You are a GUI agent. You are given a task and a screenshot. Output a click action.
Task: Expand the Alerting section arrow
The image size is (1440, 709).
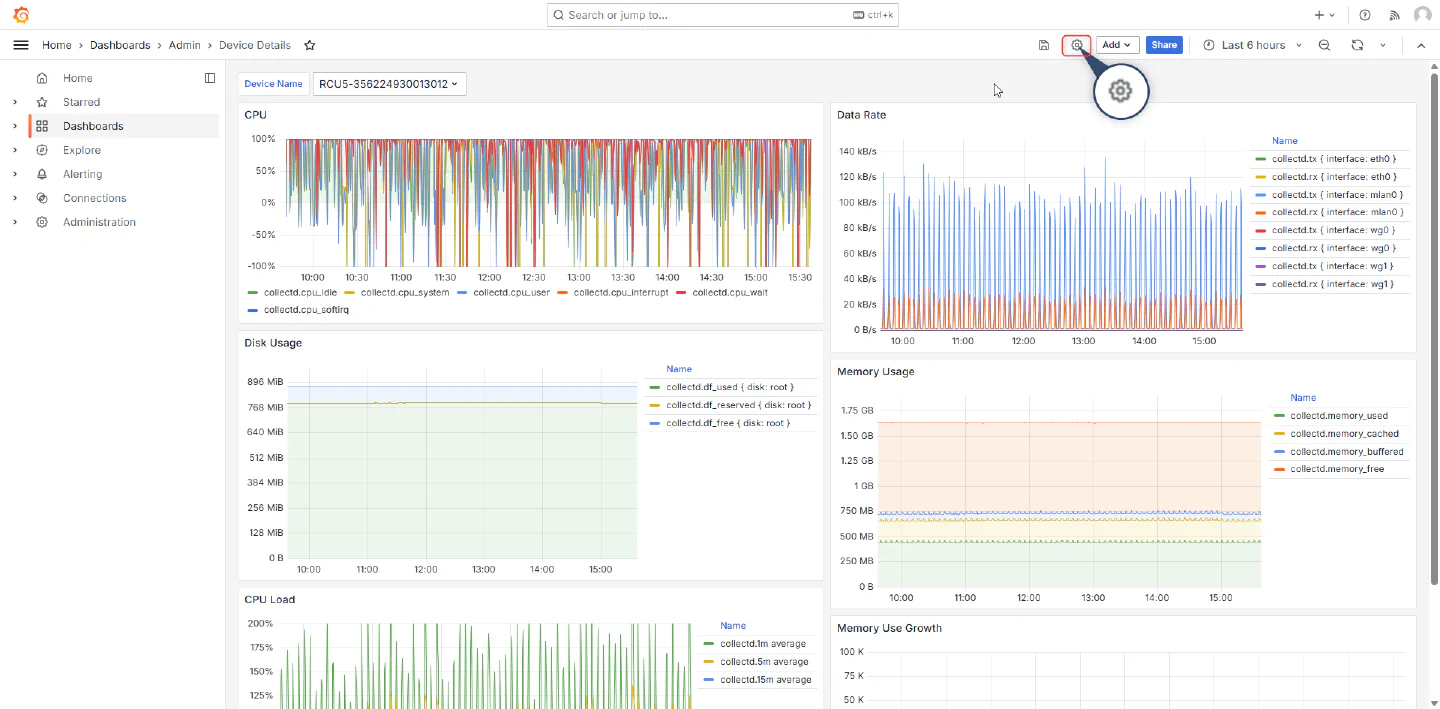[14, 174]
